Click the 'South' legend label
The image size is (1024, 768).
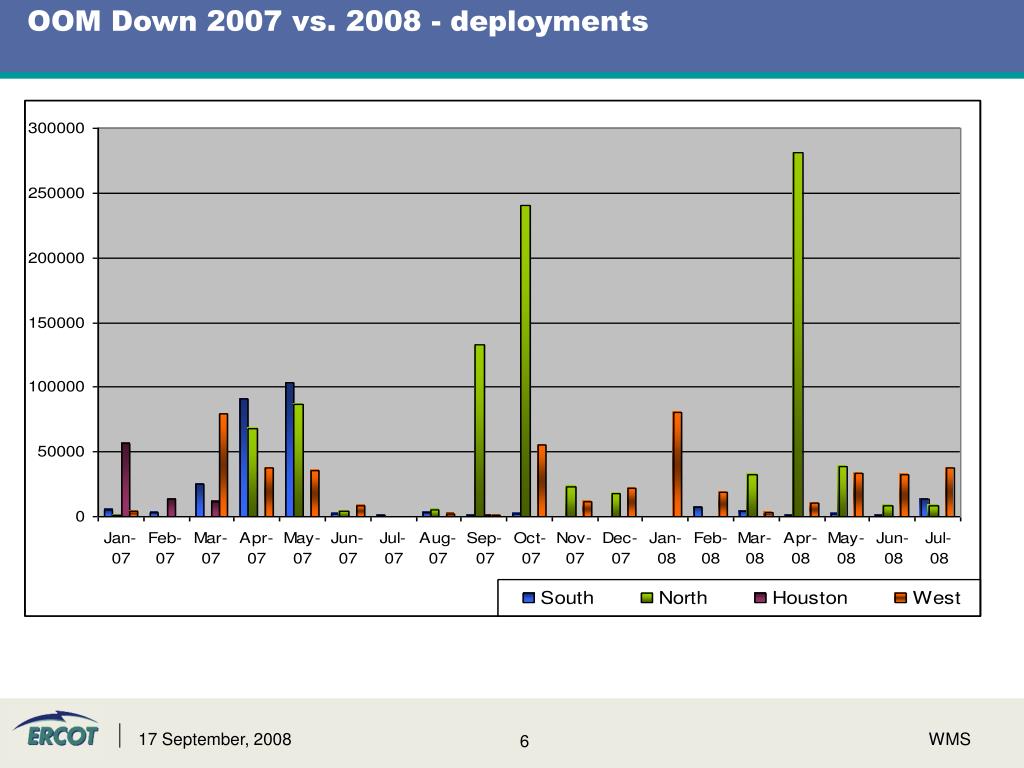tap(567, 598)
